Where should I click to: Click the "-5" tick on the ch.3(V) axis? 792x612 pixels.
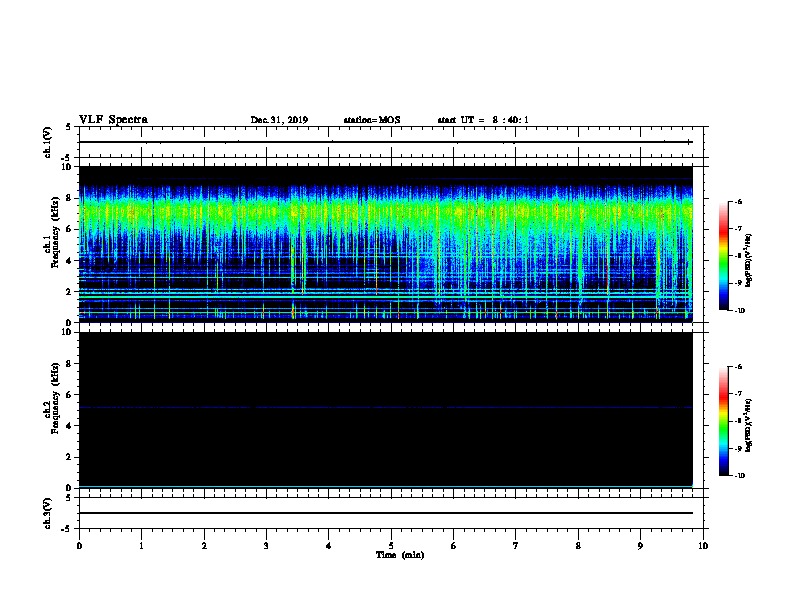coord(67,529)
